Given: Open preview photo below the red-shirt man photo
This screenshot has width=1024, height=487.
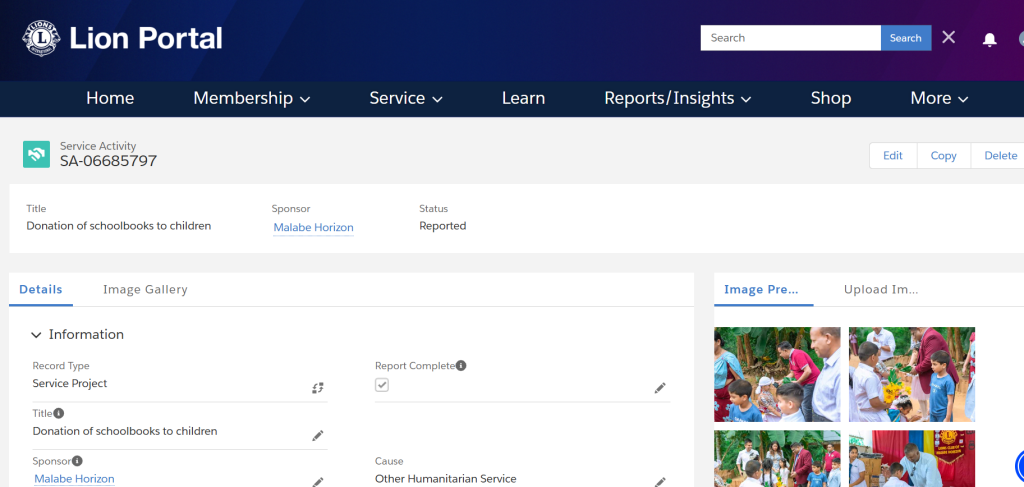Looking at the screenshot, I should (777, 458).
